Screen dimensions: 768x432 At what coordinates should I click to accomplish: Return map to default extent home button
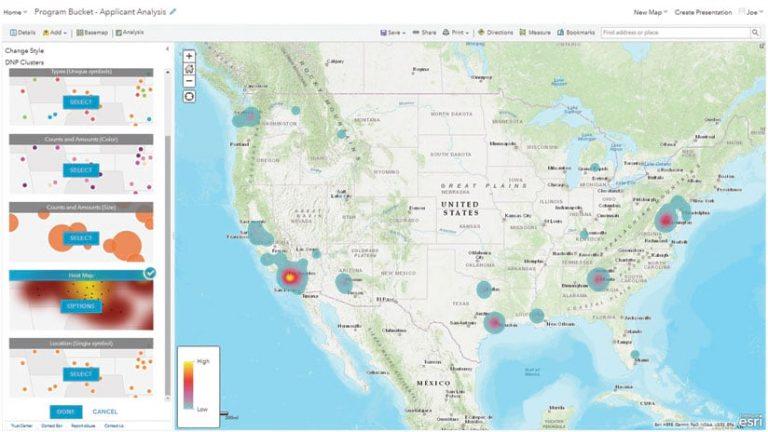tap(189, 69)
